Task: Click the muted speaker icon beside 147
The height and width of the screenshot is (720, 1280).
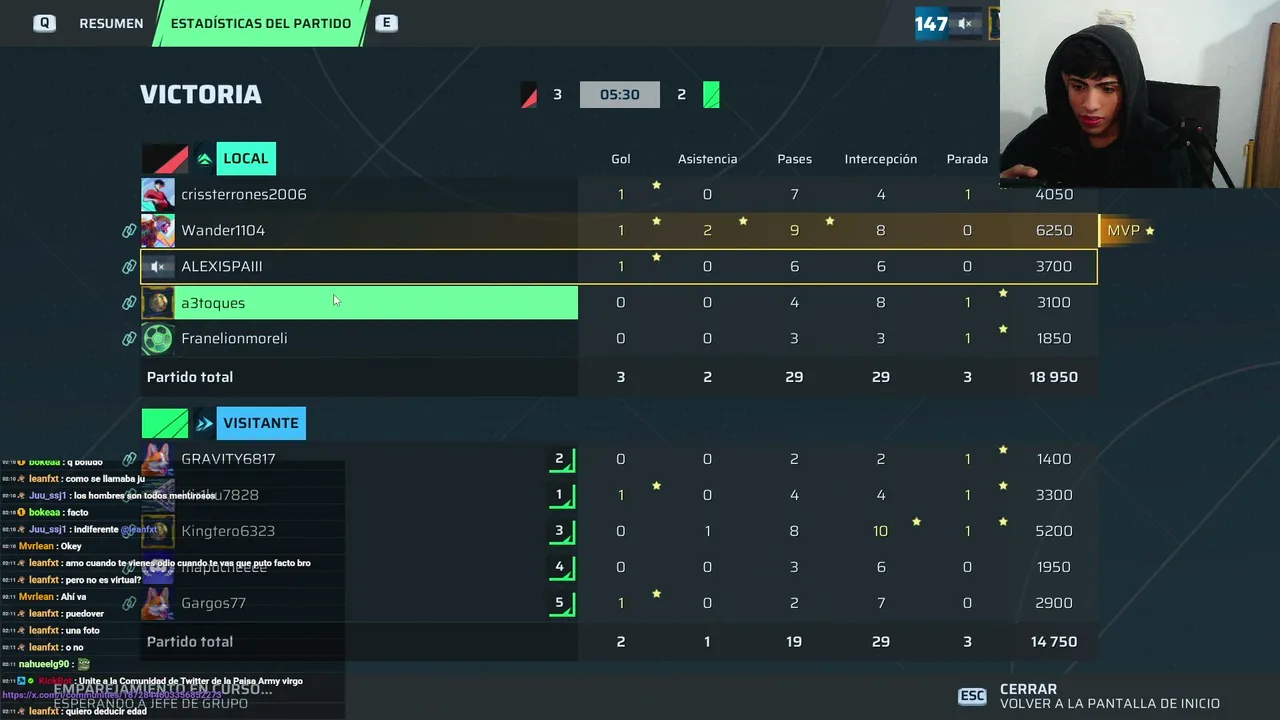Action: [966, 23]
